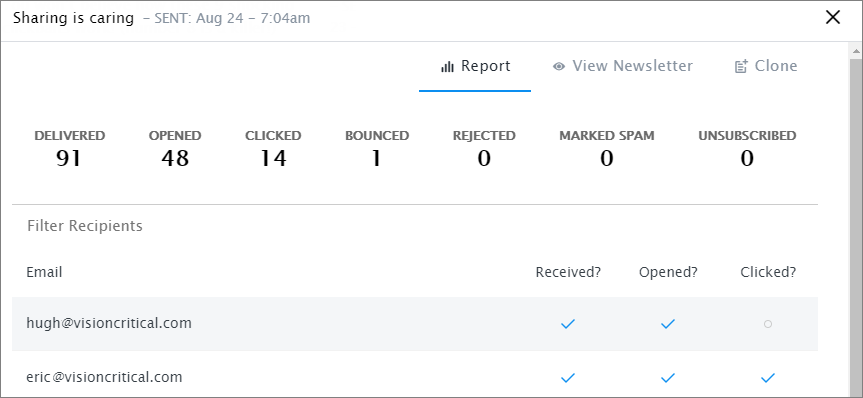863x398 pixels.
Task: Switch to the Report tab
Action: pos(475,67)
